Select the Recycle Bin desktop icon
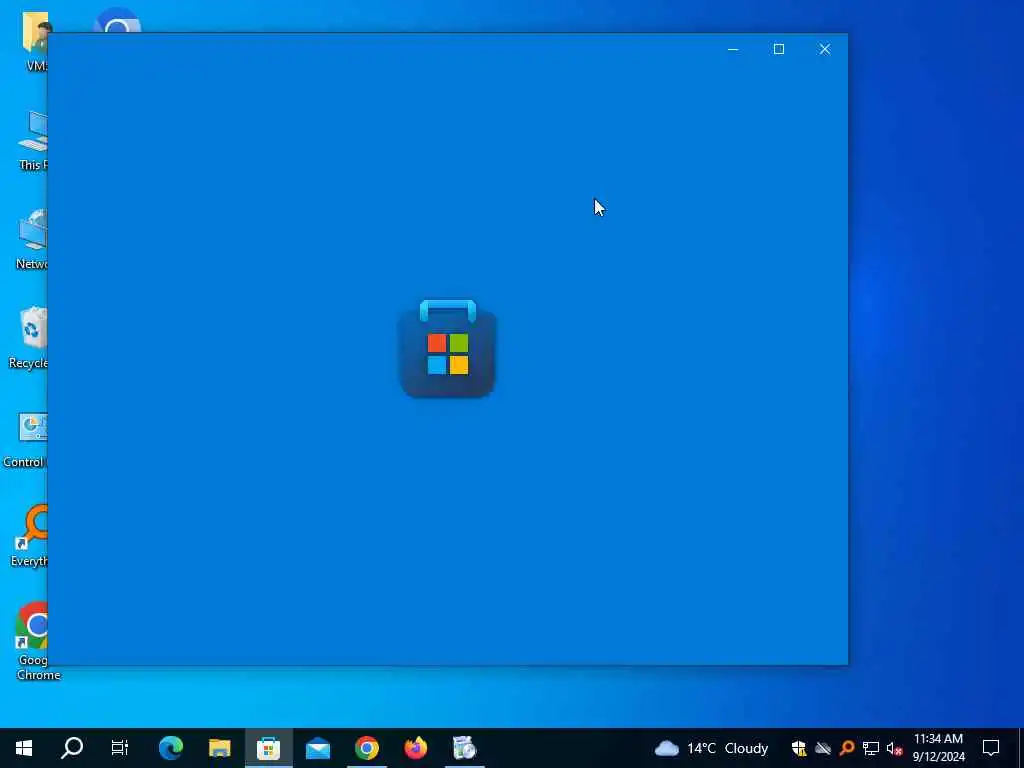This screenshot has height=768, width=1024. [x=29, y=338]
